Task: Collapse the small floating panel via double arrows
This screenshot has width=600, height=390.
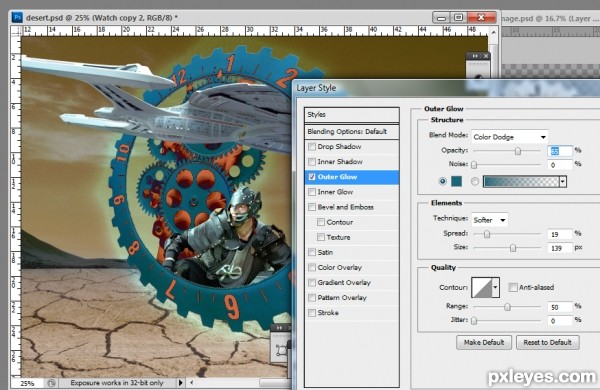Action: click(475, 56)
